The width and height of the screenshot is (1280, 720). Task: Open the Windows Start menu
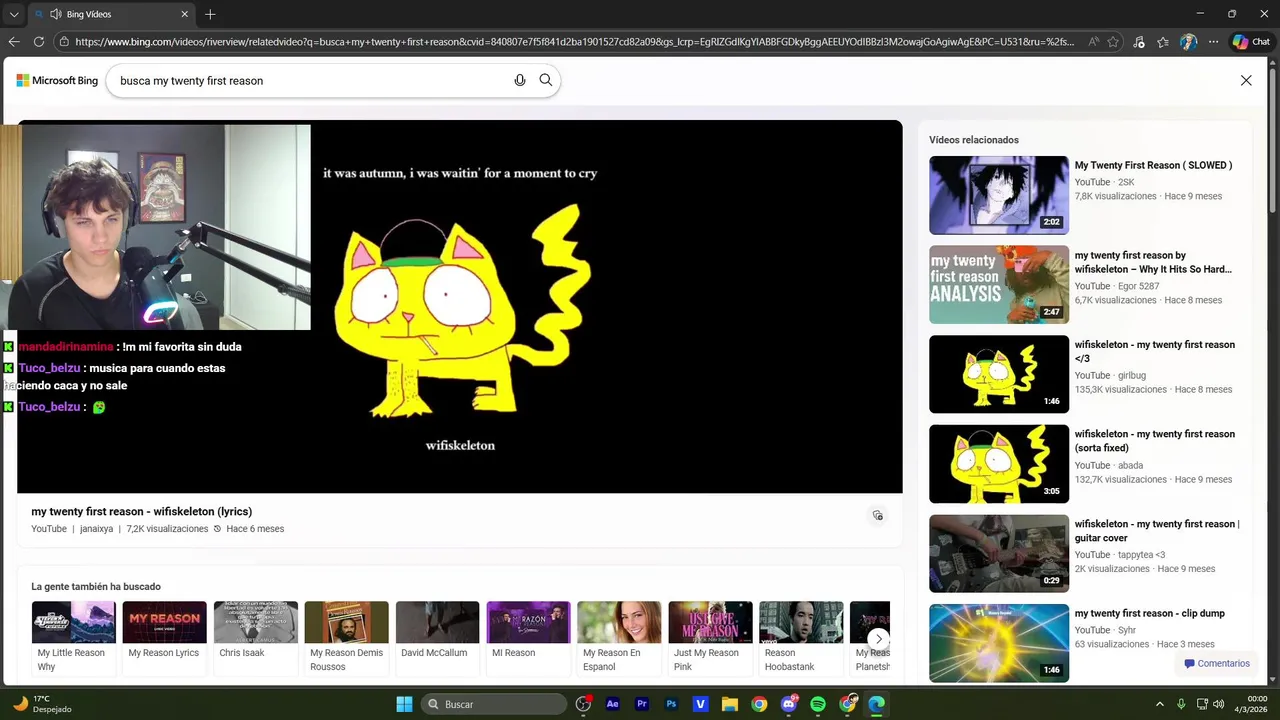(404, 704)
